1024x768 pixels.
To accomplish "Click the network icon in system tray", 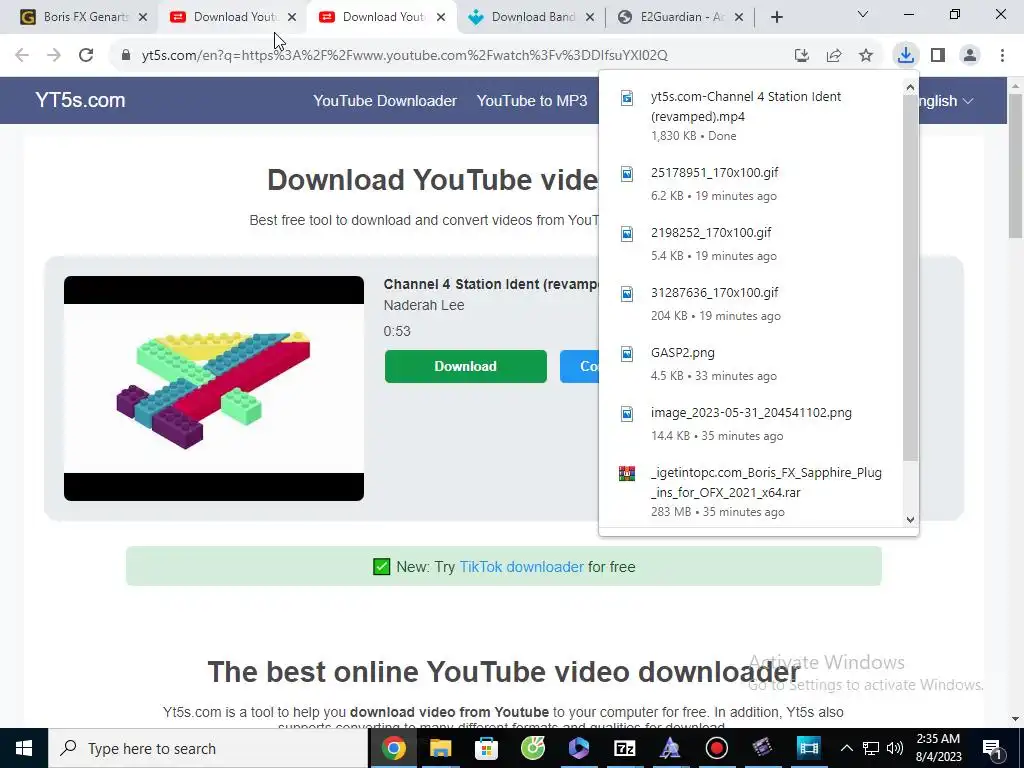I will point(871,748).
